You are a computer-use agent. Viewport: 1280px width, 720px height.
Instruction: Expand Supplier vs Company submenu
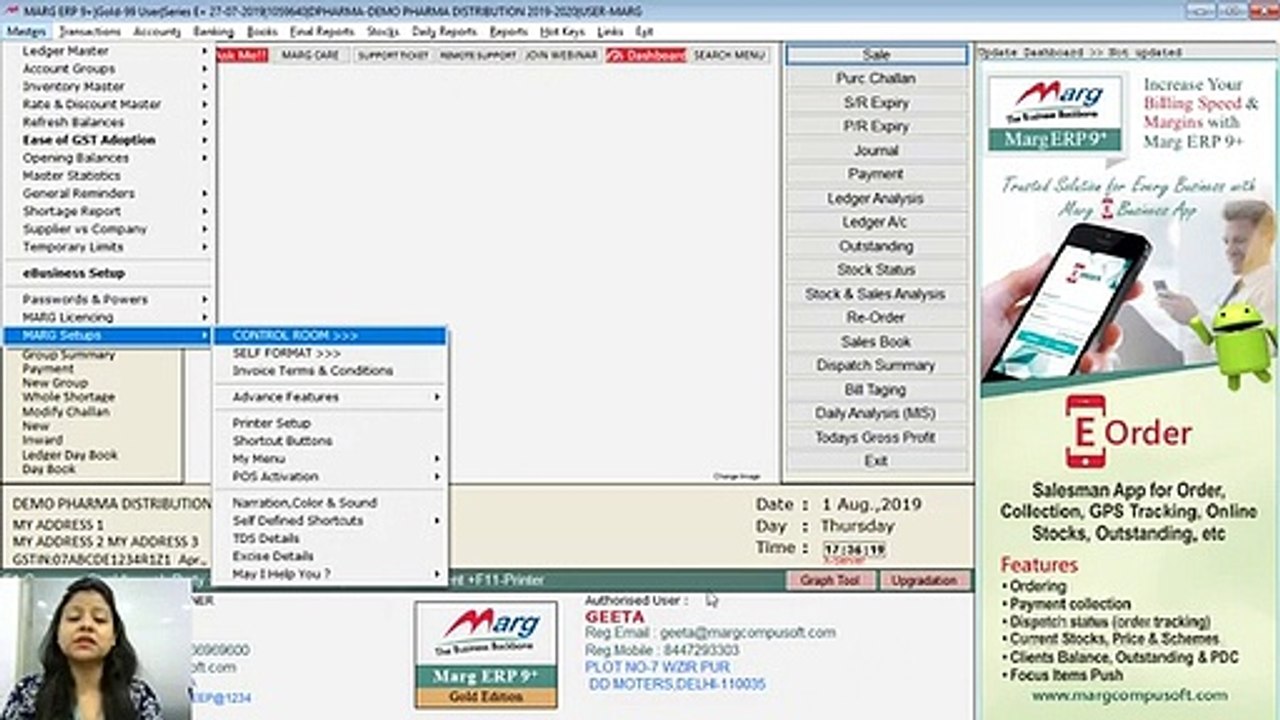coord(109,229)
